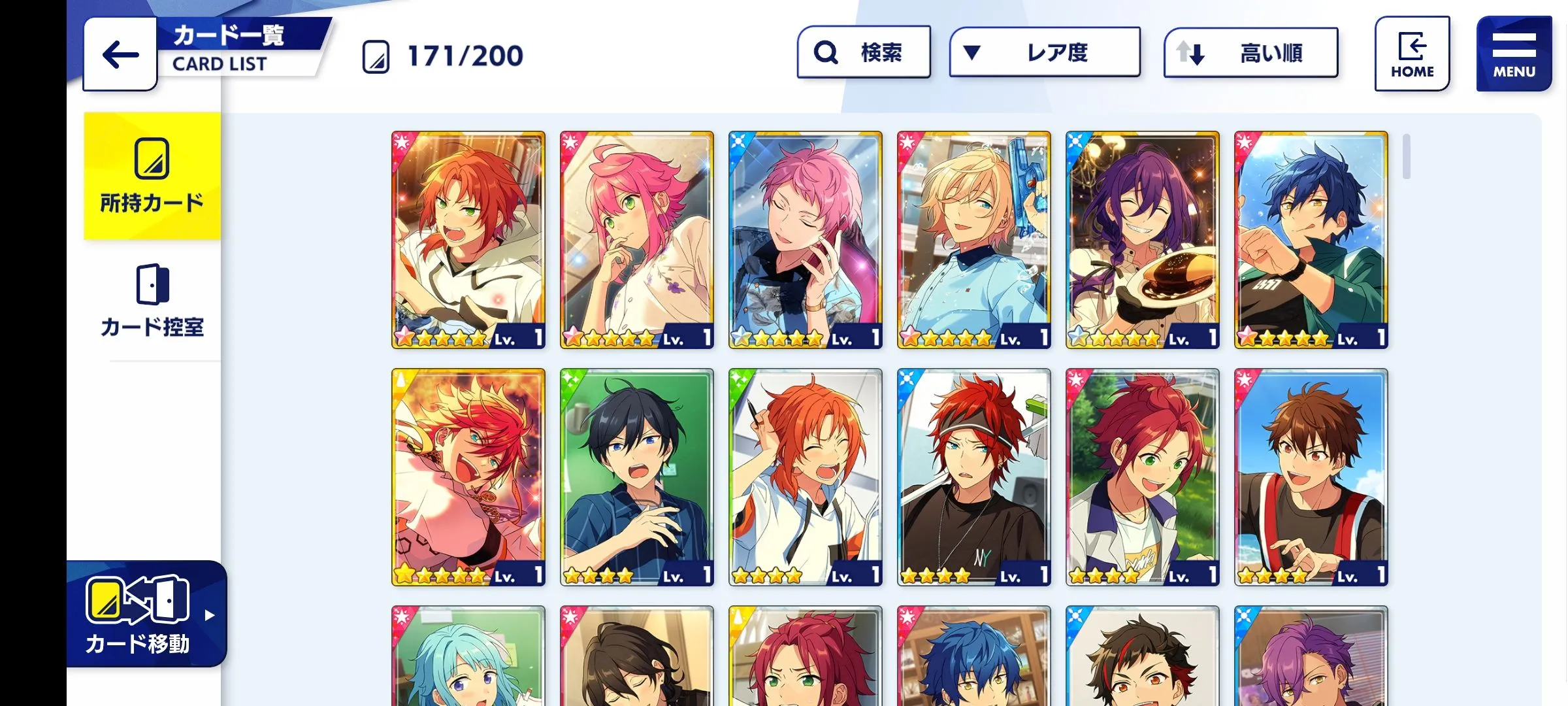This screenshot has height=706, width=1568.
Task: Select the blonde card holding water gun
Action: pos(973,240)
